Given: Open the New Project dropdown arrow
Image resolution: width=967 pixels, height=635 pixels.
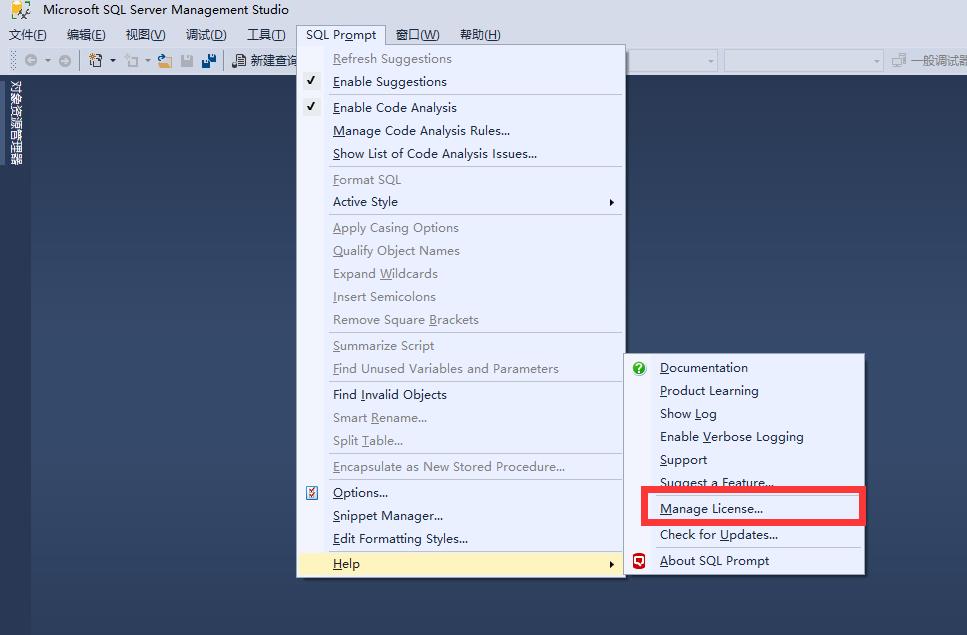Looking at the screenshot, I should click(x=112, y=61).
